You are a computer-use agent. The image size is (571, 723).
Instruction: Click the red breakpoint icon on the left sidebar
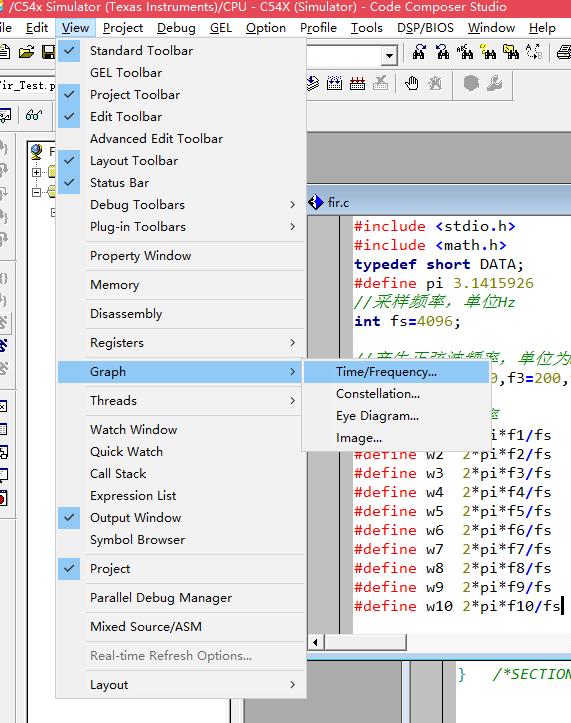click(3, 498)
